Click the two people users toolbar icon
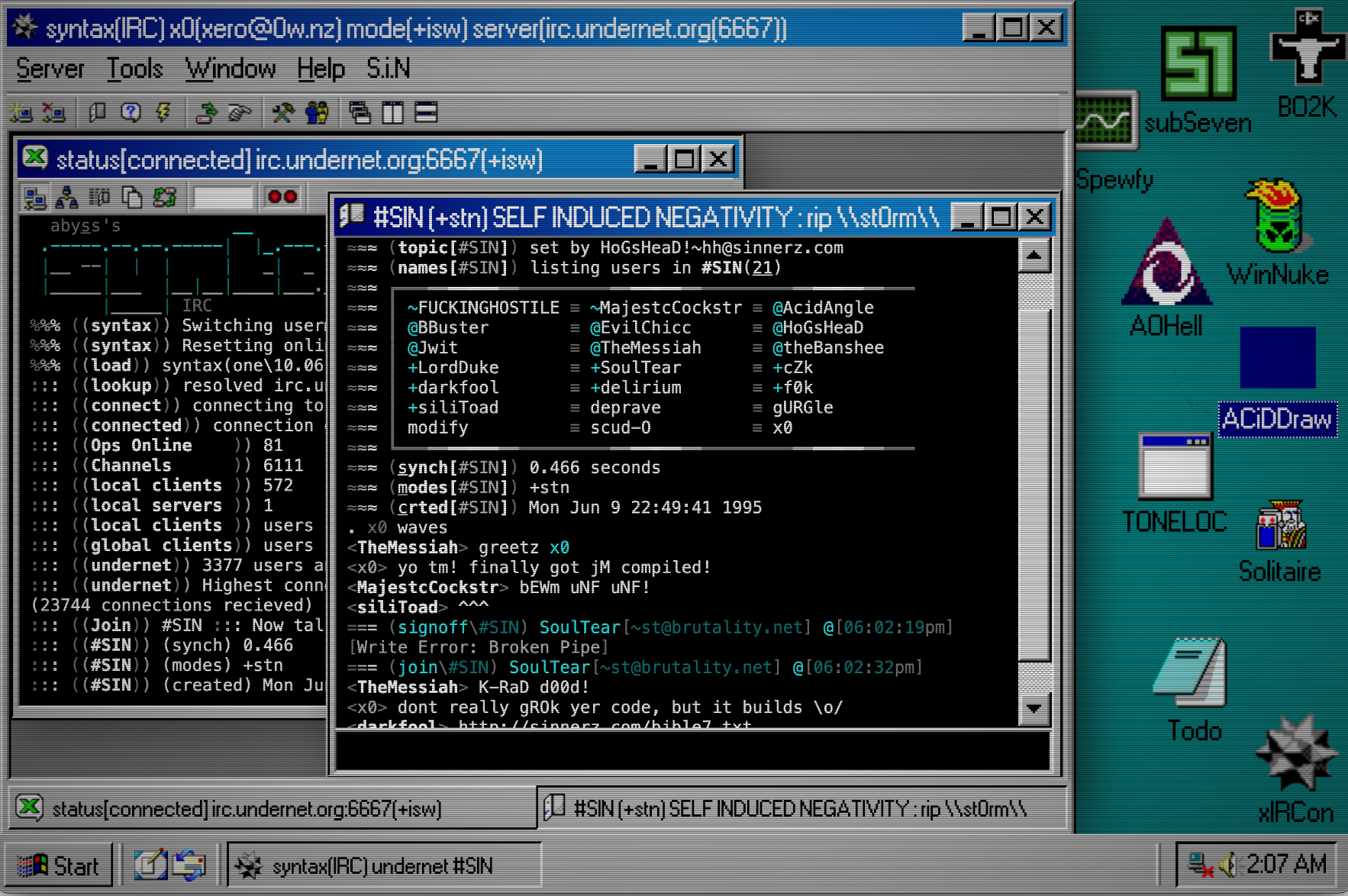Image resolution: width=1348 pixels, height=896 pixels. pos(316,113)
